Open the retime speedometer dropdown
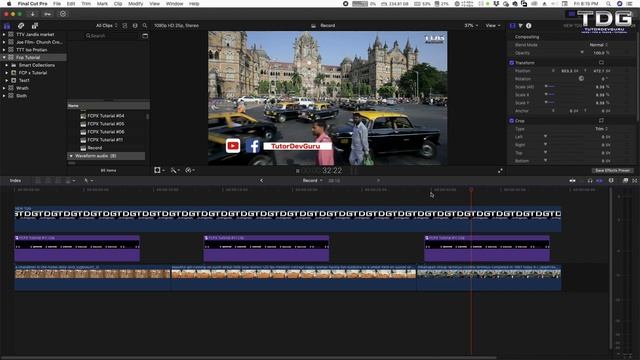 tap(190, 170)
